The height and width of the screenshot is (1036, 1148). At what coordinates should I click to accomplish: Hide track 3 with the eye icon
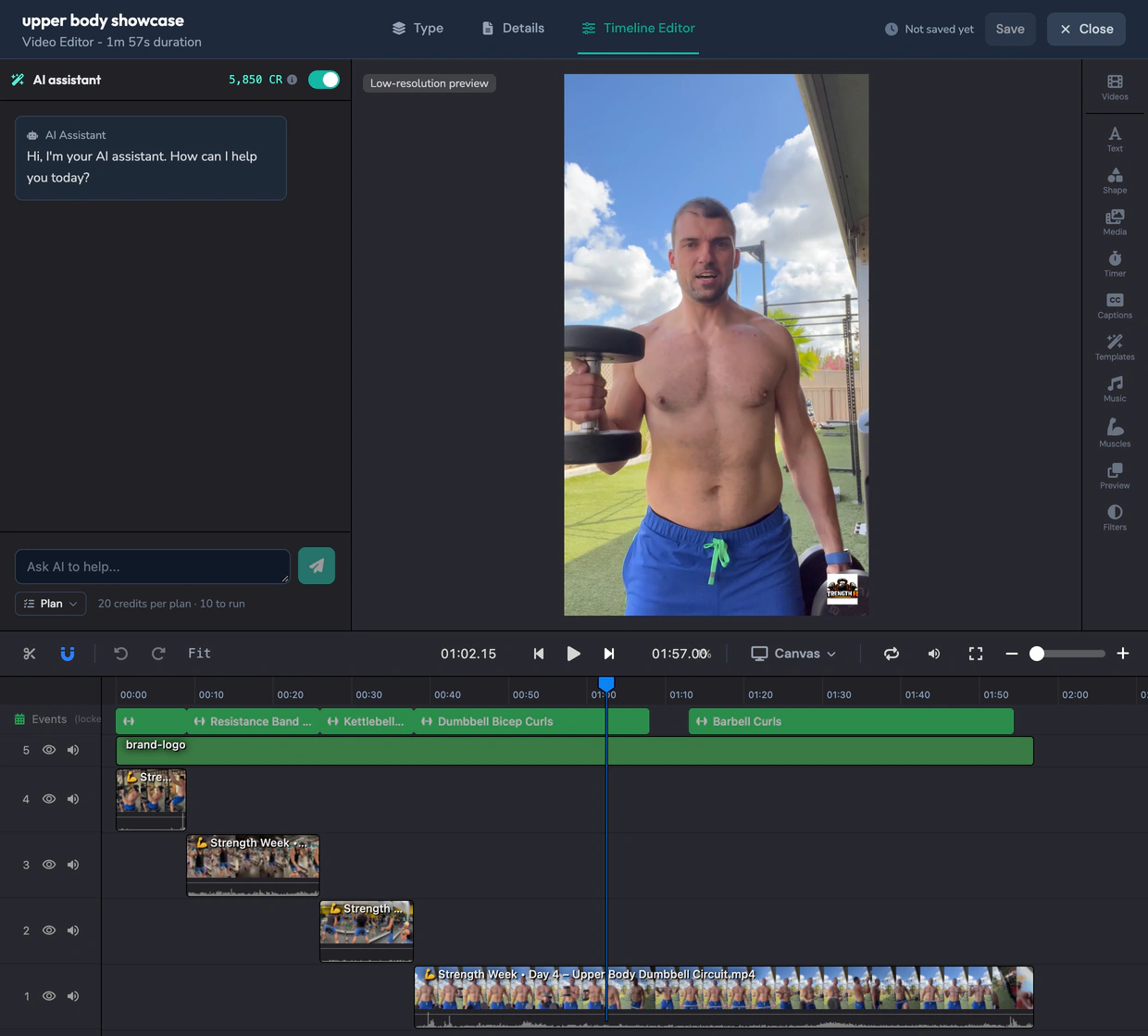tap(49, 865)
